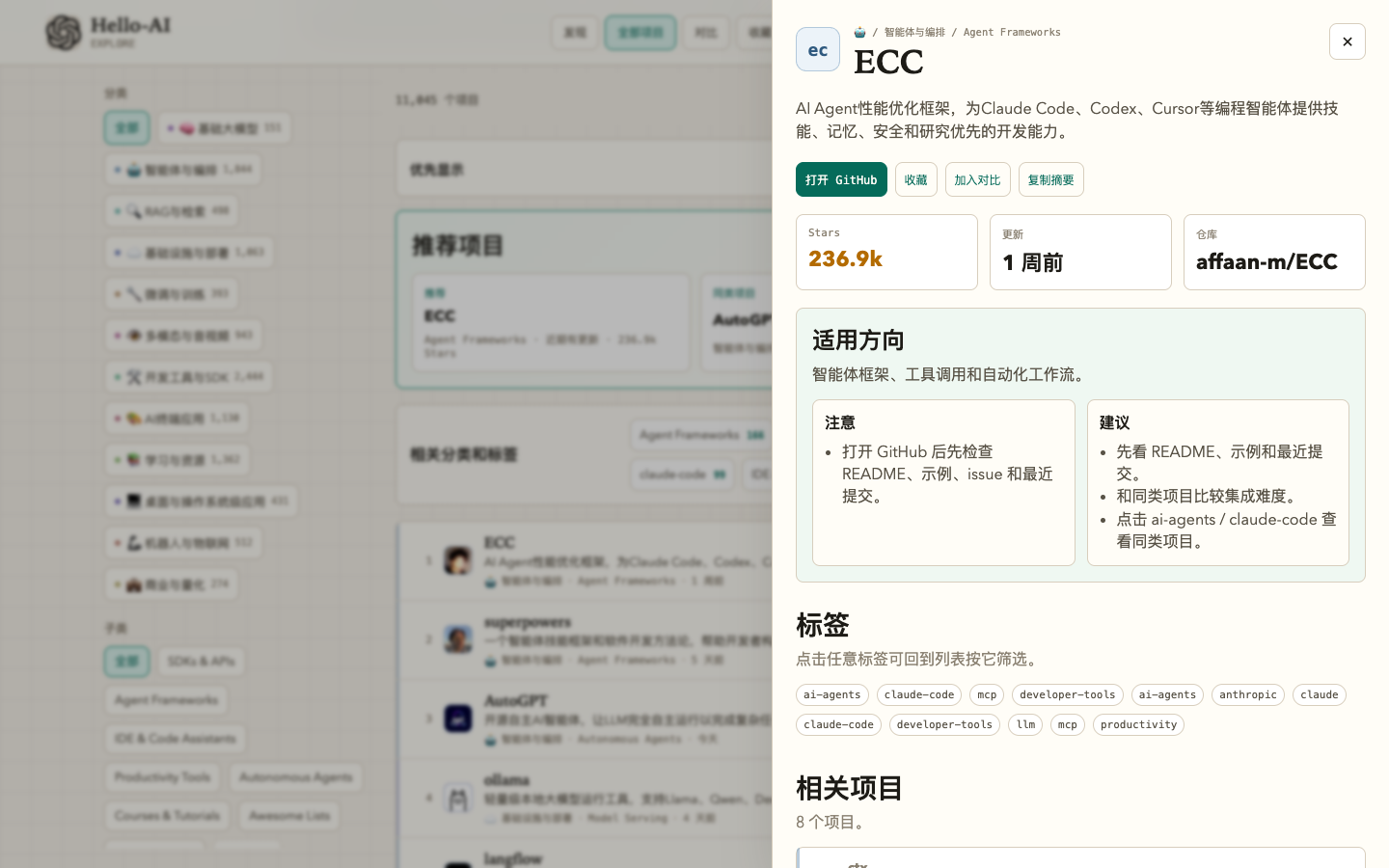
Task: Select the 全部 subcategory chip beside SDKs & APIs
Action: (127, 661)
